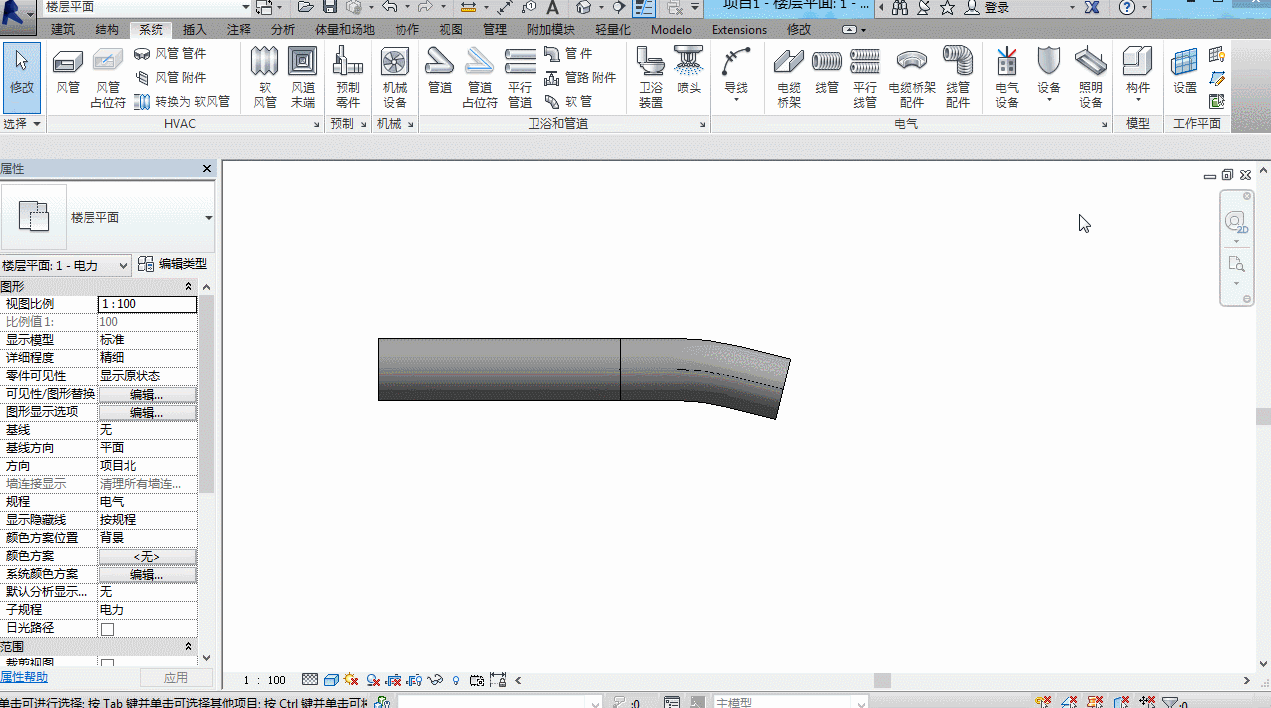Choose the 平行管道 parallel pipes tool
The width and height of the screenshot is (1271, 708).
(x=520, y=78)
